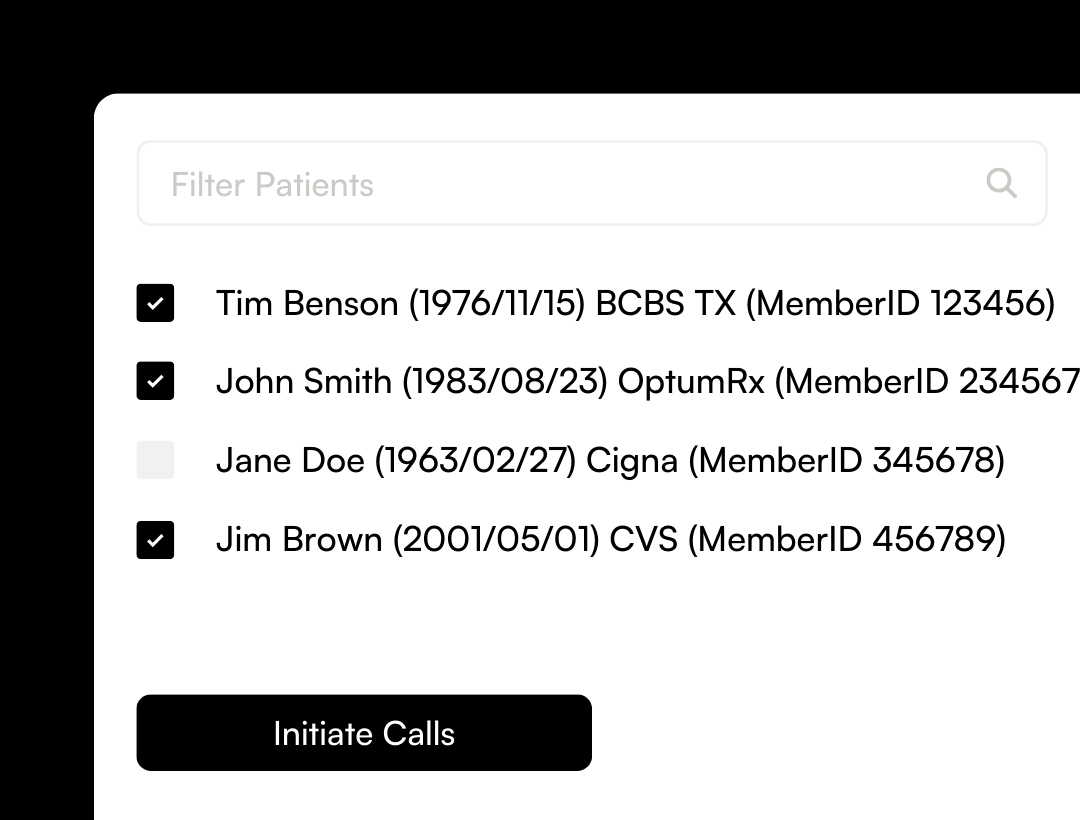Click John Smith's OptumRx insurance label
Screen dimensions: 1080x820
coord(685,381)
